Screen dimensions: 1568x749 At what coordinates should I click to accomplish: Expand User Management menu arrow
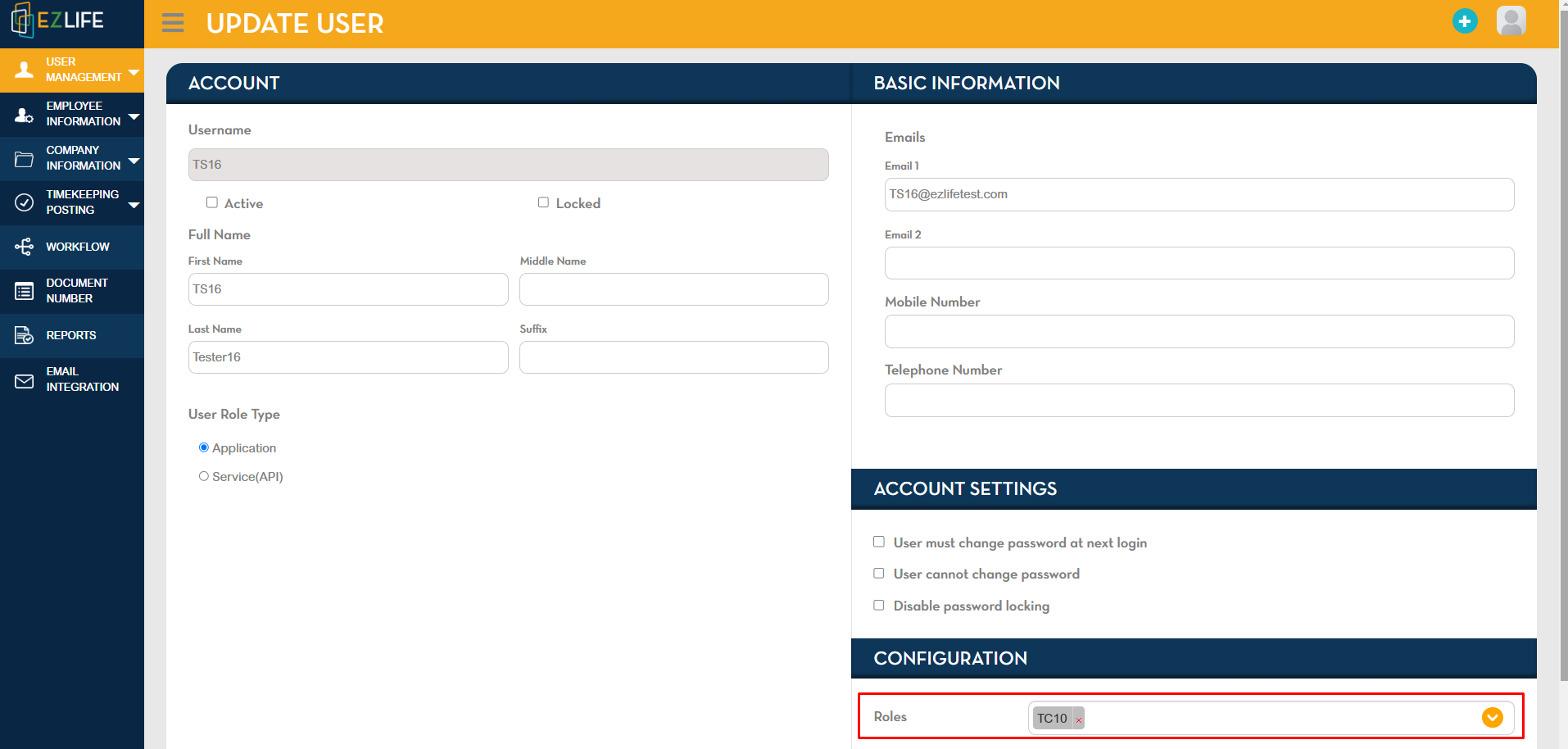(x=134, y=73)
